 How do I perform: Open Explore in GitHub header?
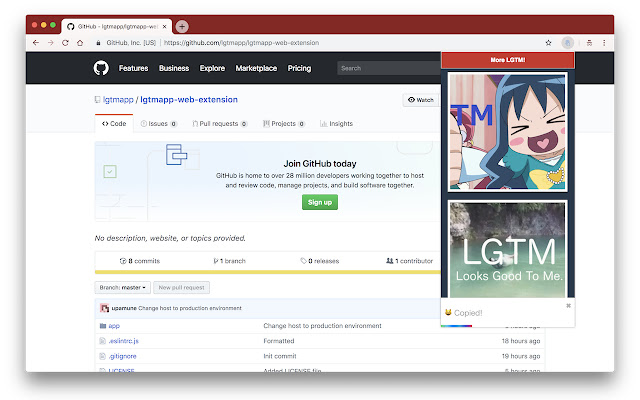tap(212, 68)
